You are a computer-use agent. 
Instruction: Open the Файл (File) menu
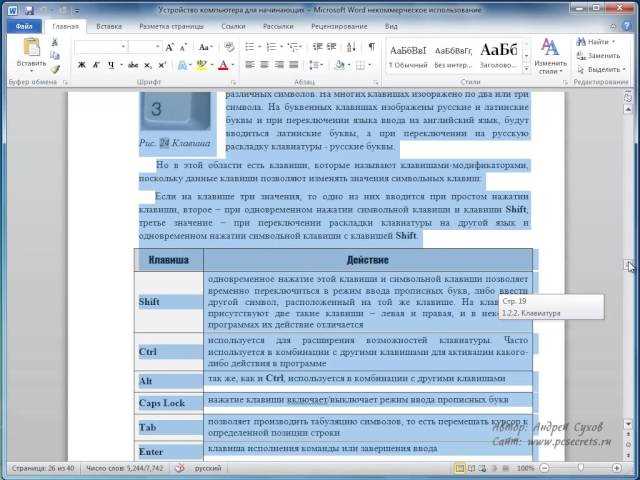point(25,26)
